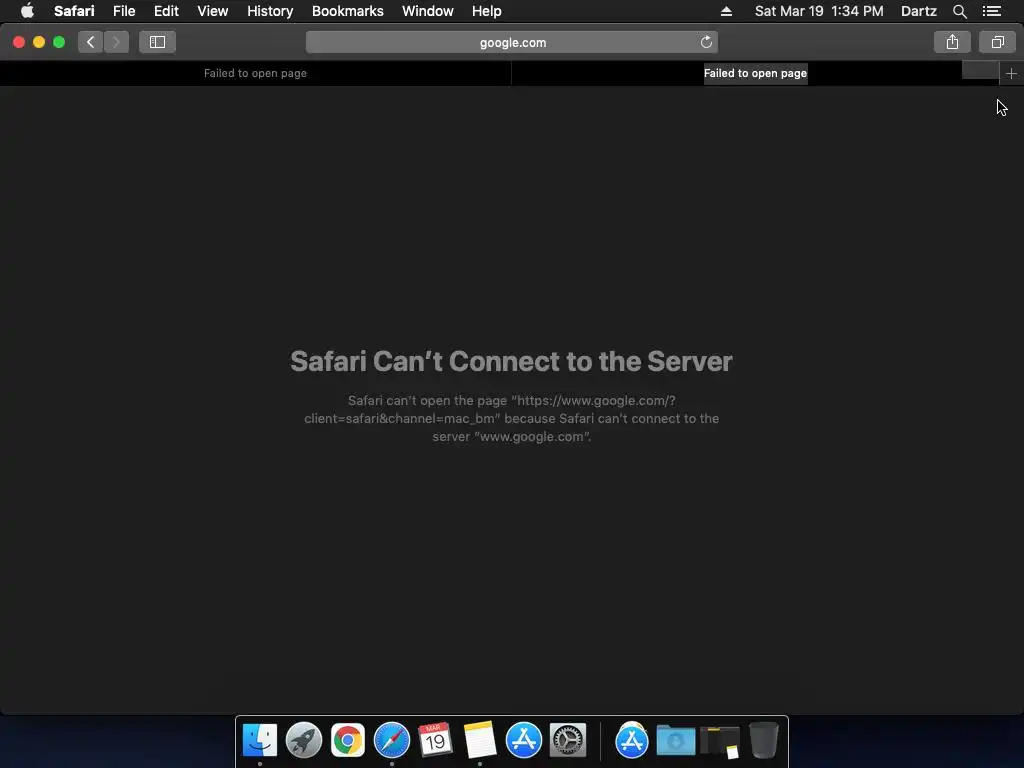
Task: Click the error text mentioning www.google.com
Action: pyautogui.click(x=511, y=419)
